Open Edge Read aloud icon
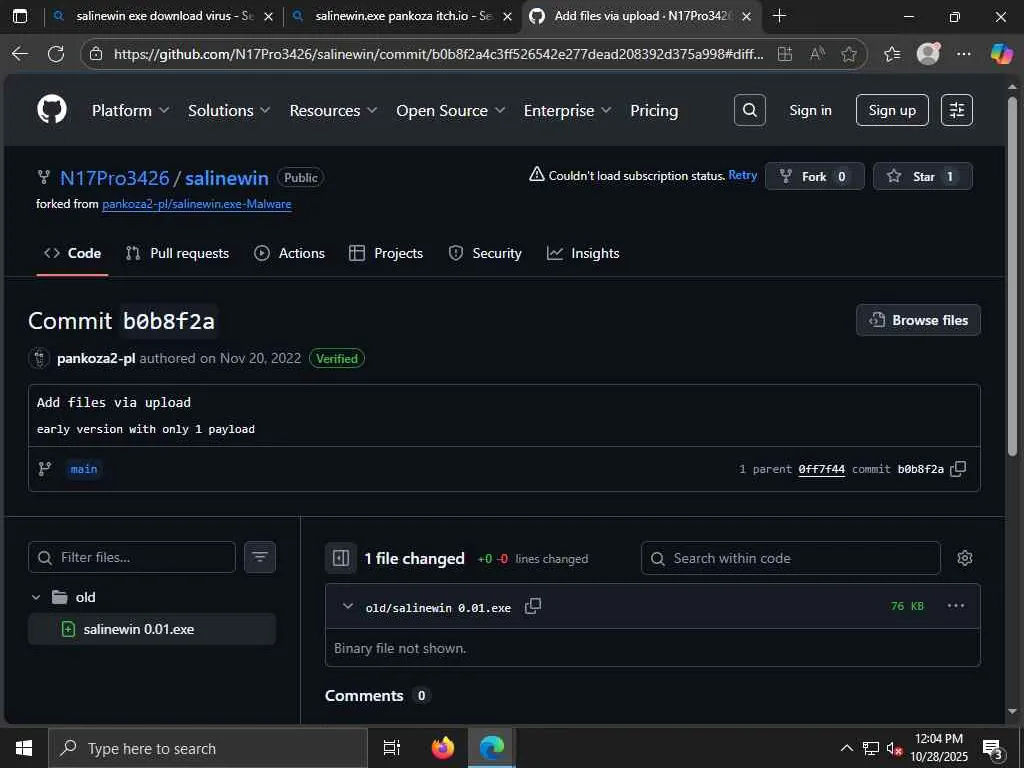This screenshot has width=1024, height=768. click(x=817, y=54)
